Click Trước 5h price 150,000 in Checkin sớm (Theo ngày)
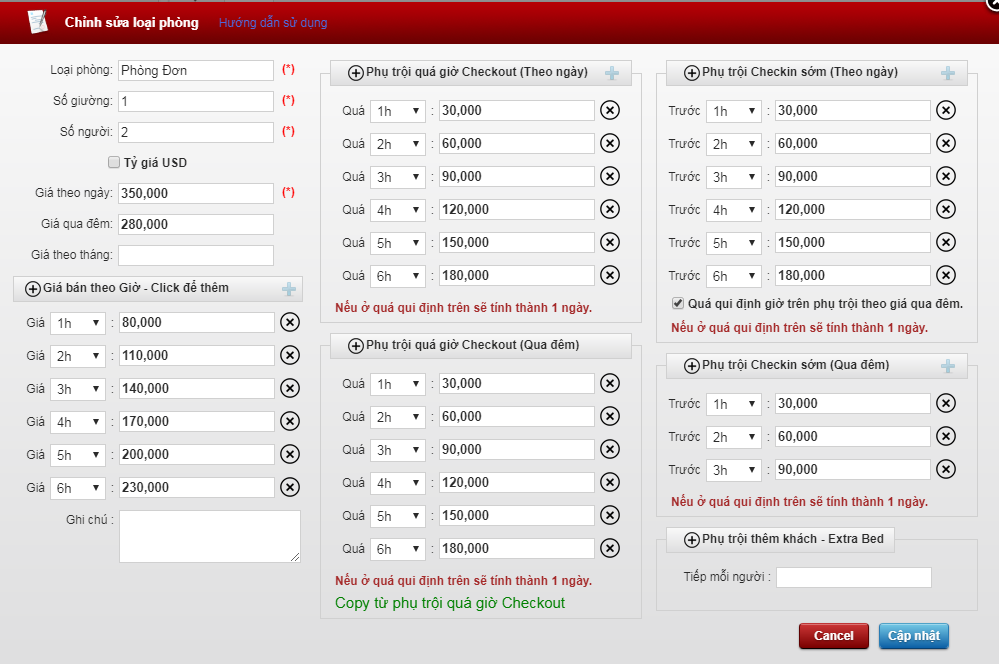The width and height of the screenshot is (999, 664). coord(852,243)
